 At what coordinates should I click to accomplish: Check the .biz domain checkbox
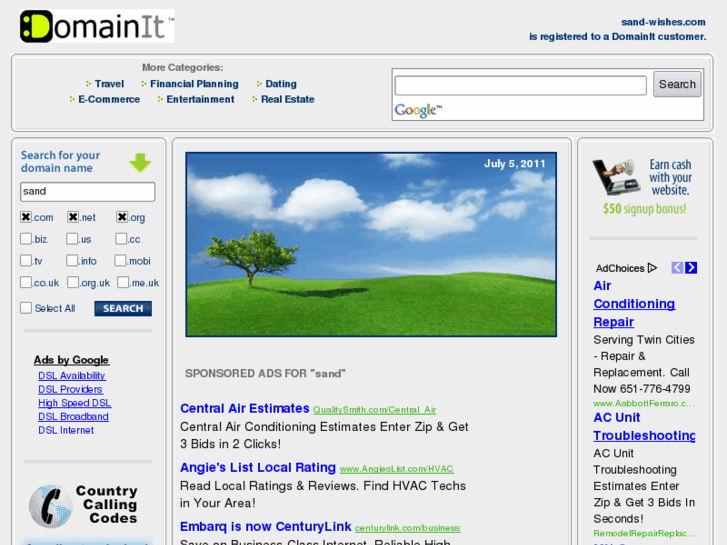click(x=26, y=239)
